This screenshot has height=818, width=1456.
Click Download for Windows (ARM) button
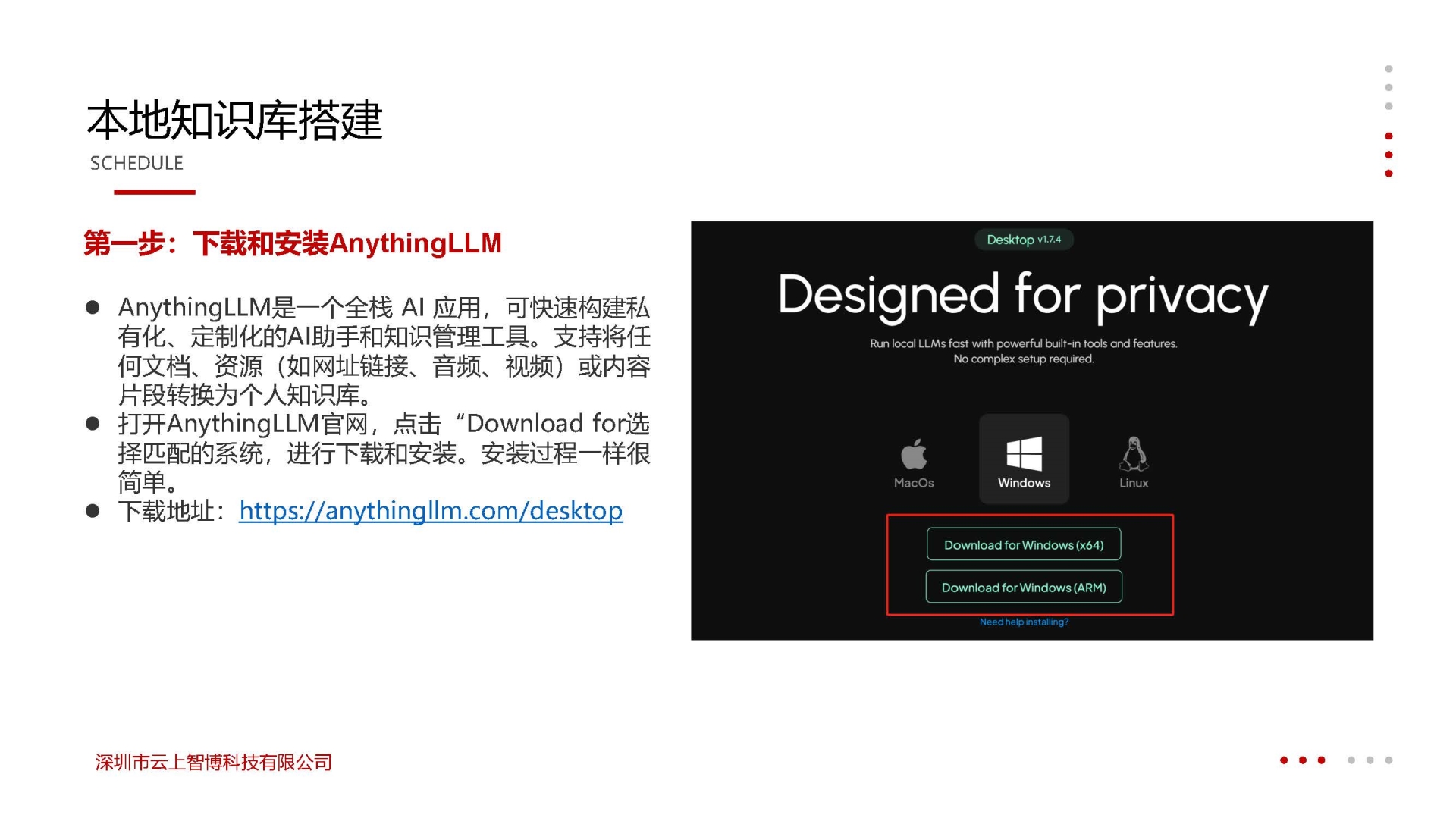click(x=1023, y=587)
